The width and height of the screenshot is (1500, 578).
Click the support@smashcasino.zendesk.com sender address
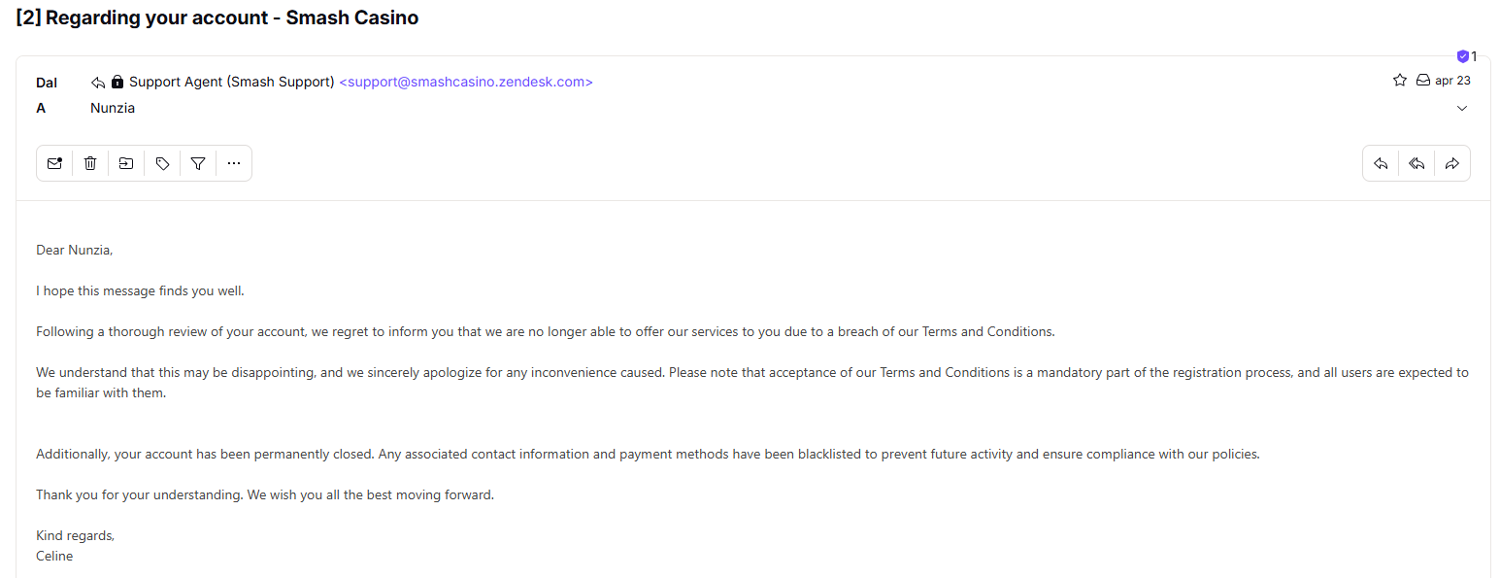click(466, 82)
